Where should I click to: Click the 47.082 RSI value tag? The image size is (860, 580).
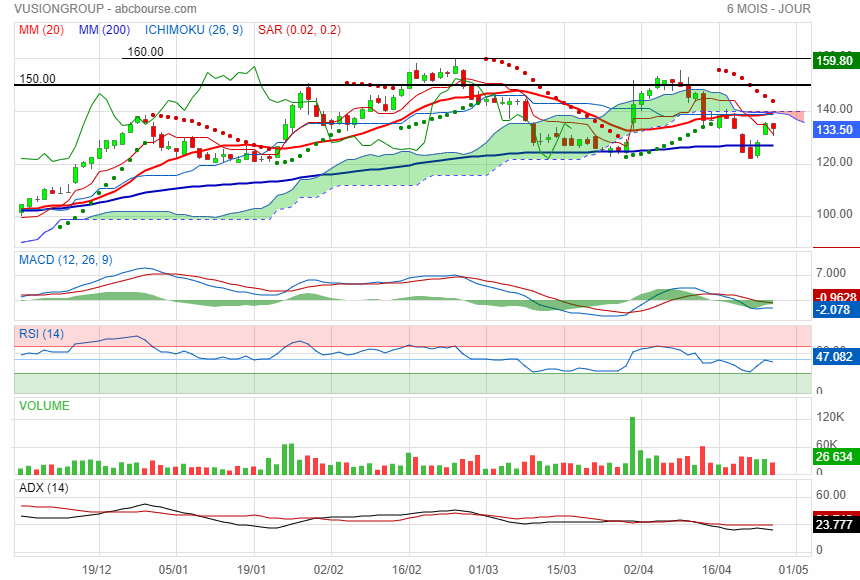pyautogui.click(x=834, y=357)
